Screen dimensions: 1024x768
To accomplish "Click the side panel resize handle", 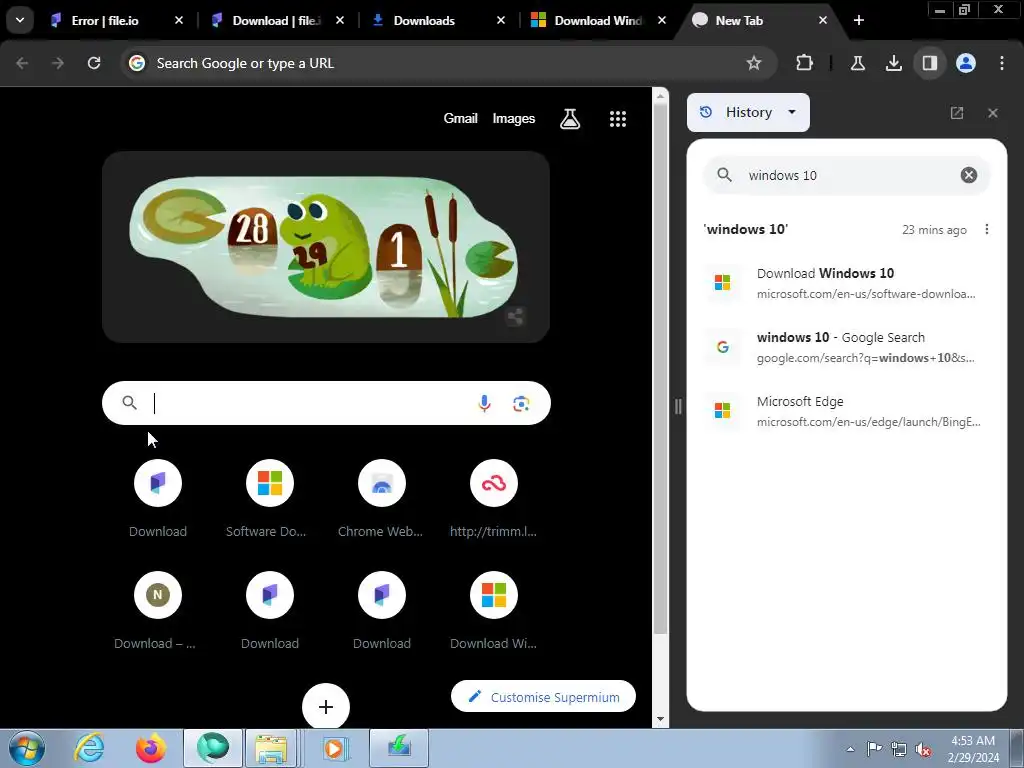I will (678, 407).
